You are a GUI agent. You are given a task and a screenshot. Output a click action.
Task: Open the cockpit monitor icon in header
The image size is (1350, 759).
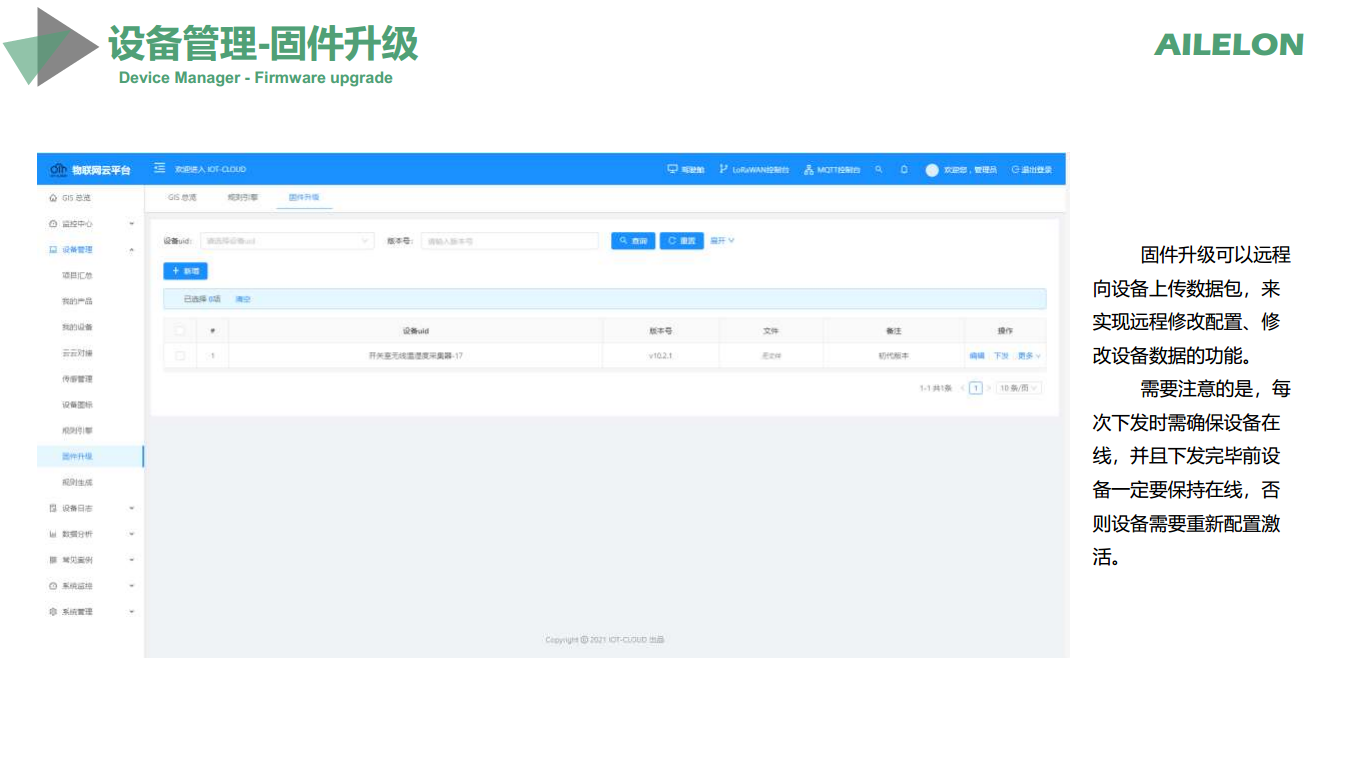pyautogui.click(x=673, y=170)
